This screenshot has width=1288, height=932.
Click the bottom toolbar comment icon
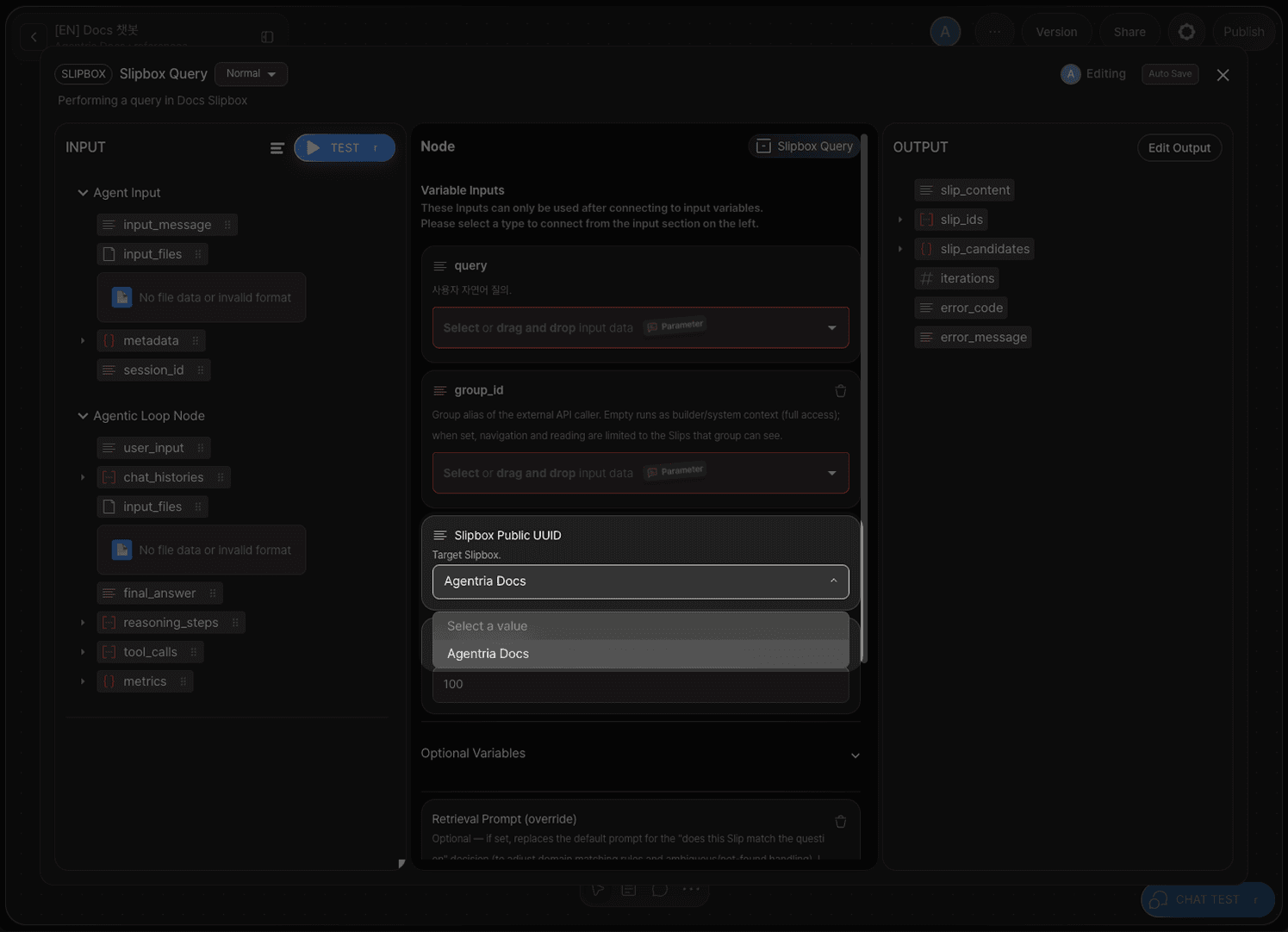pyautogui.click(x=660, y=889)
